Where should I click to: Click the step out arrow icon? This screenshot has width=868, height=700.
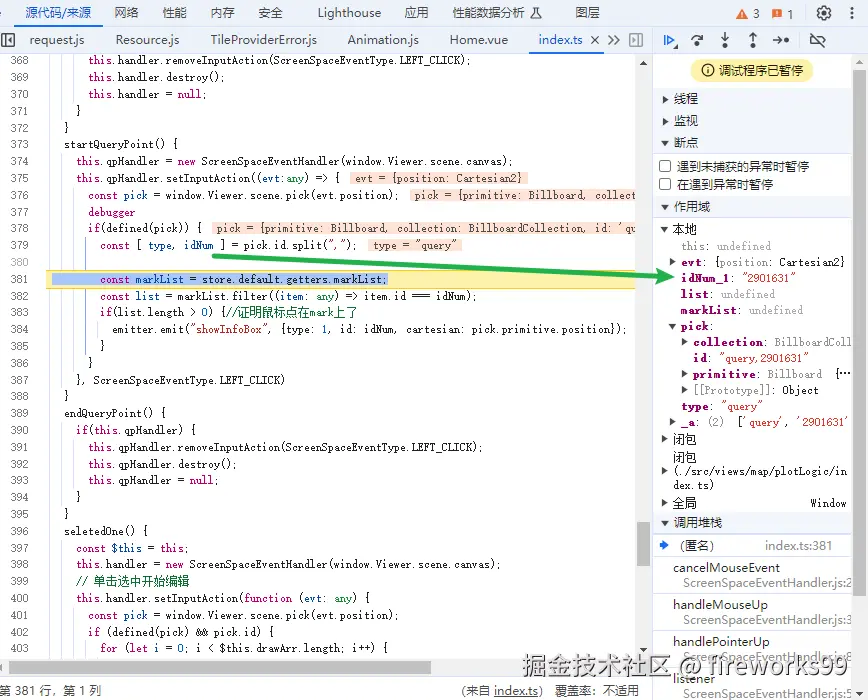[x=753, y=40]
